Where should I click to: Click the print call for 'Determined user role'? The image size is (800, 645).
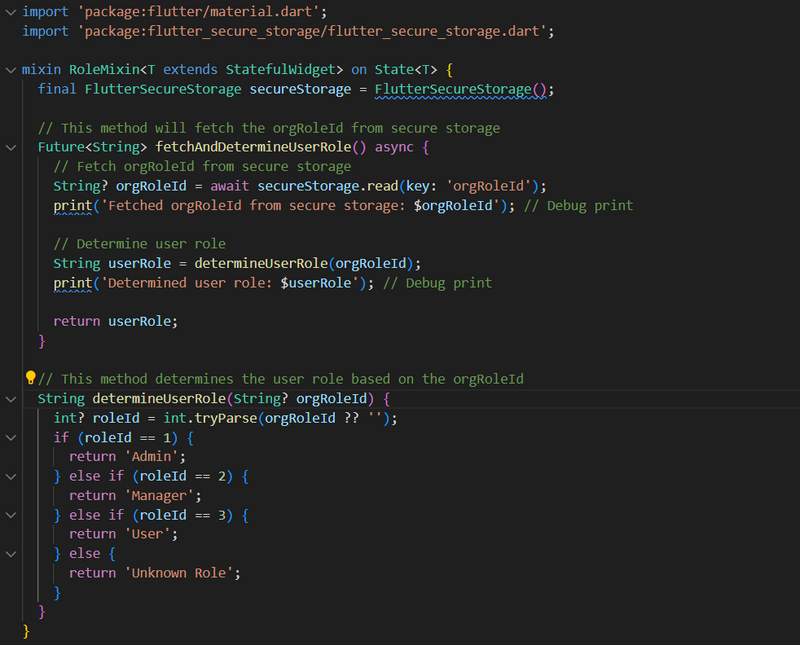69,283
